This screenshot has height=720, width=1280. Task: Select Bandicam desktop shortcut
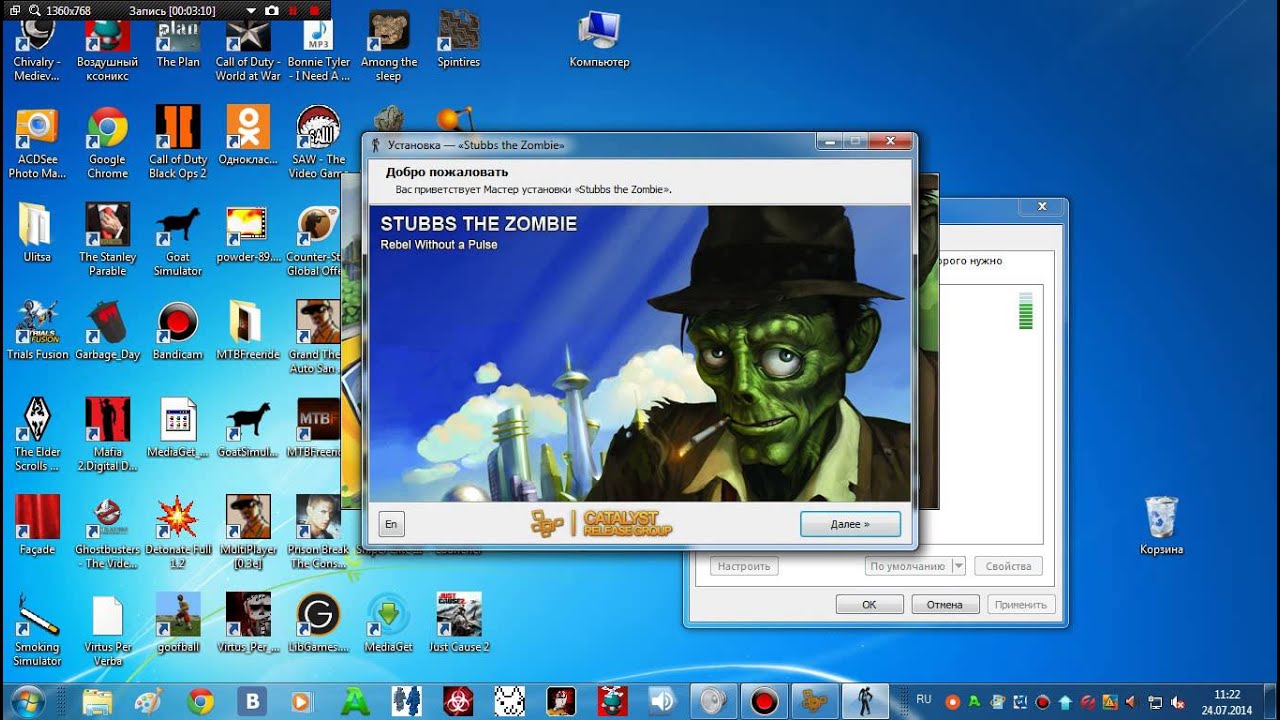tap(178, 331)
